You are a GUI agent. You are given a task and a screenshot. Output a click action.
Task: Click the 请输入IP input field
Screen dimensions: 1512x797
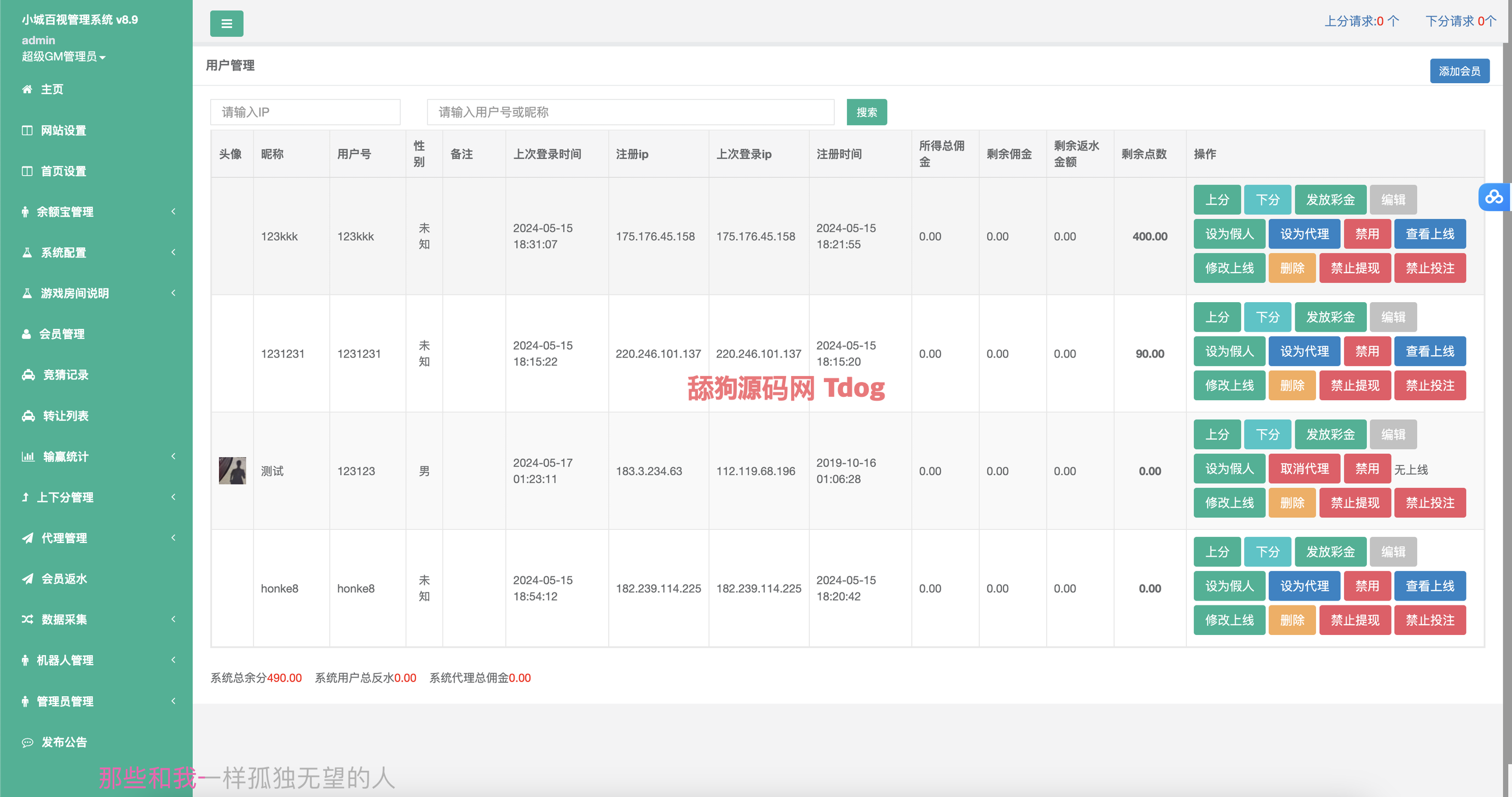tap(305, 112)
